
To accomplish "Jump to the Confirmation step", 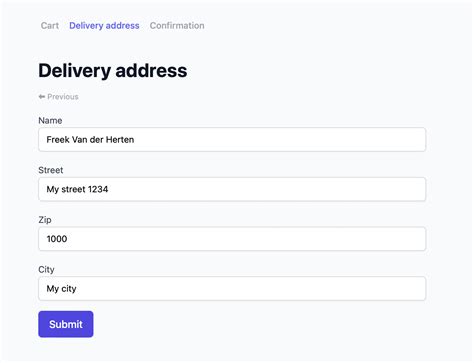I will [x=177, y=26].
